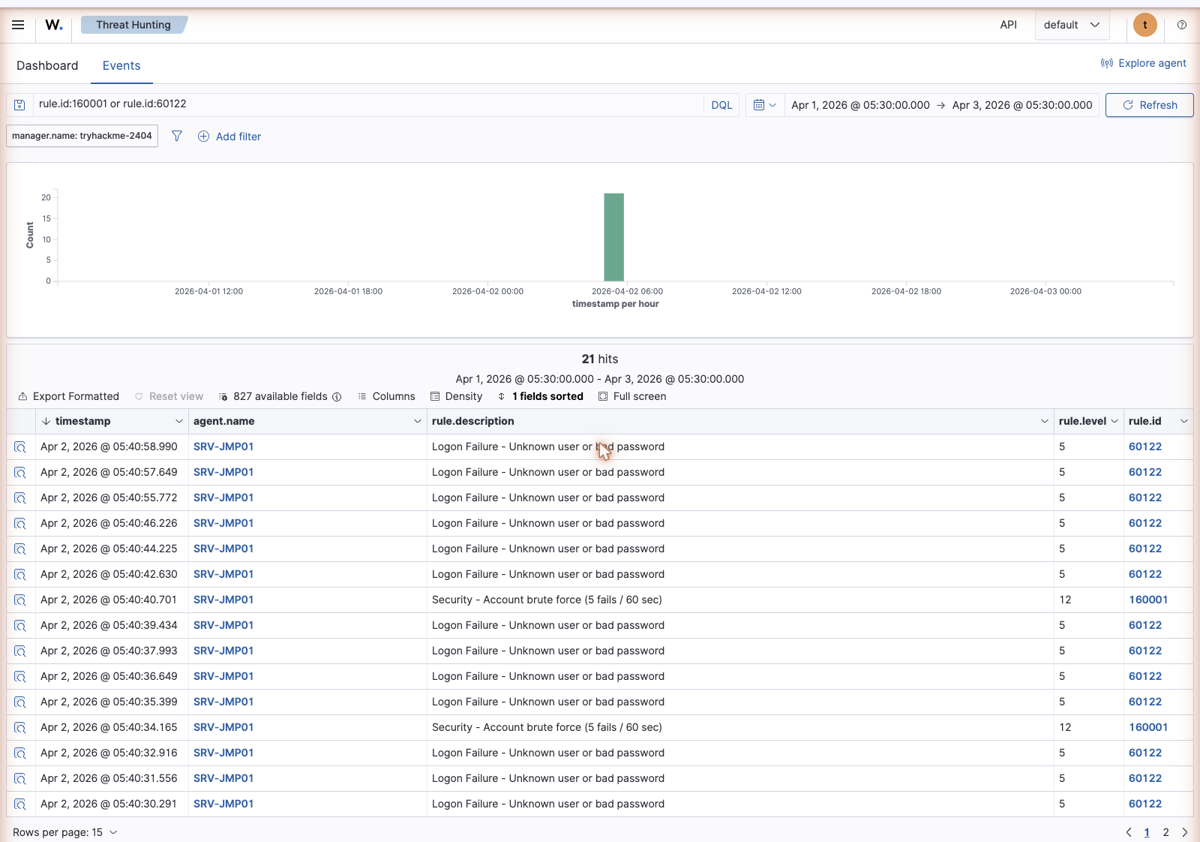Viewport: 1200px width, 842px height.
Task: Expand agent.name column options chevron
Action: (x=417, y=422)
